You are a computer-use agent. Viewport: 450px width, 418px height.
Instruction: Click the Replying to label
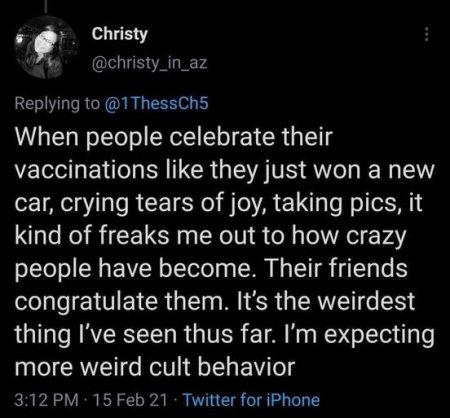point(57,104)
